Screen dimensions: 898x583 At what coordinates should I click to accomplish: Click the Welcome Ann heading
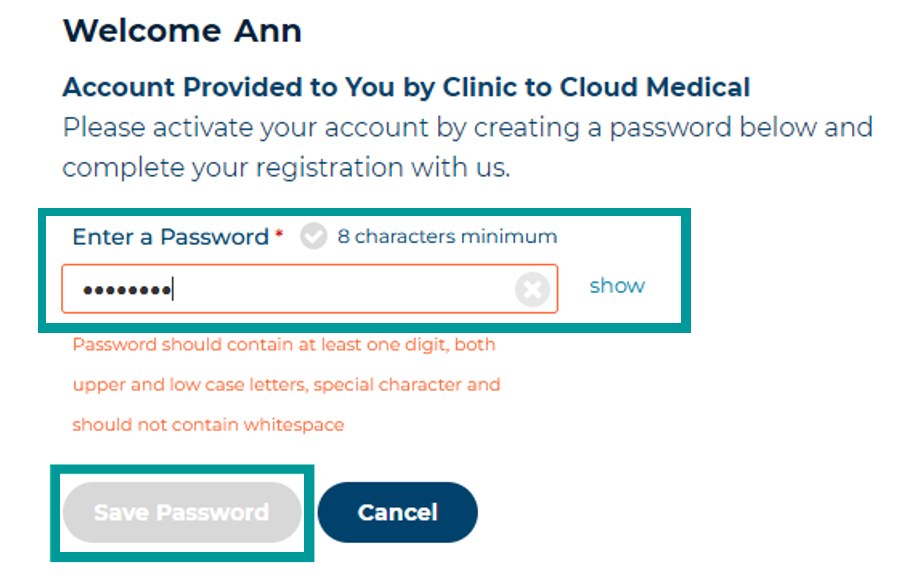(x=182, y=30)
